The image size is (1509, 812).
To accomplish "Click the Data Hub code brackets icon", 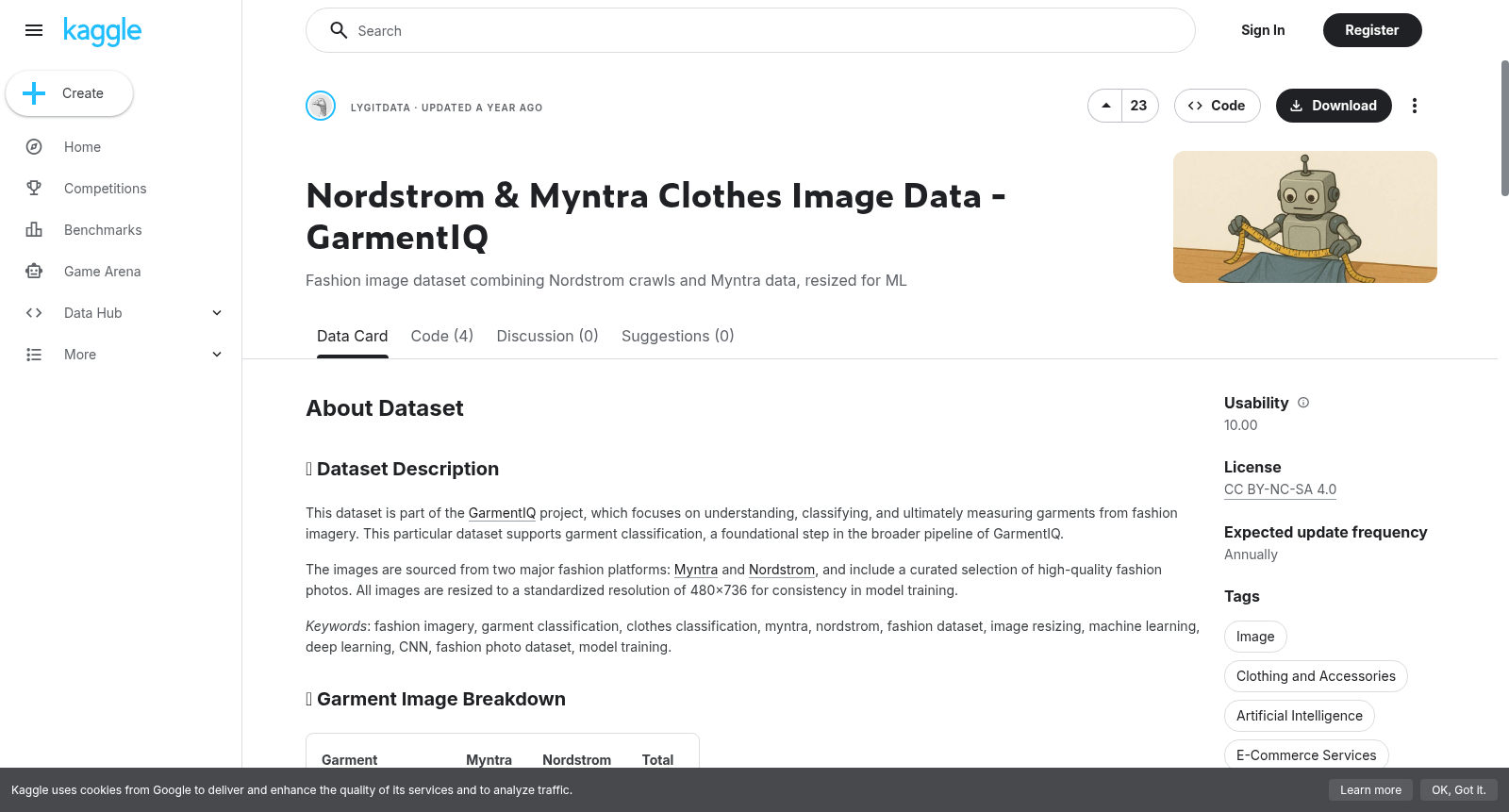I will (34, 313).
